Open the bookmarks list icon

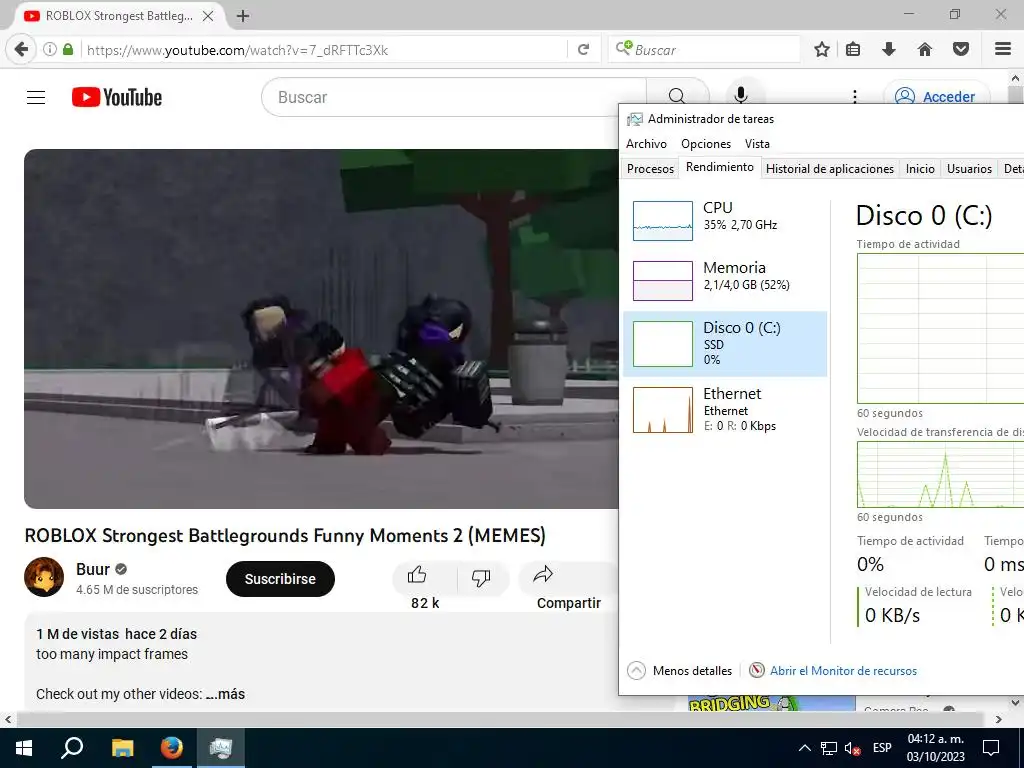[x=853, y=50]
